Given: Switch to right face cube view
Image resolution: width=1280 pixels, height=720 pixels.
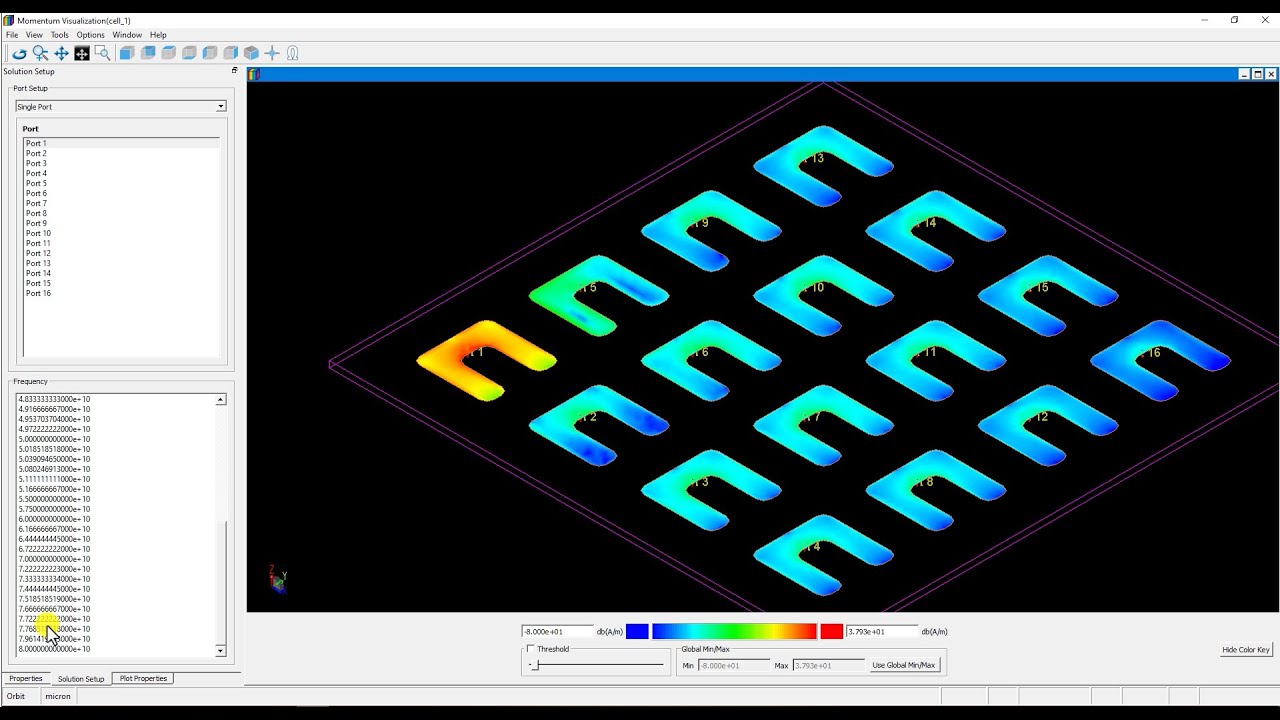Looking at the screenshot, I should (x=230, y=53).
